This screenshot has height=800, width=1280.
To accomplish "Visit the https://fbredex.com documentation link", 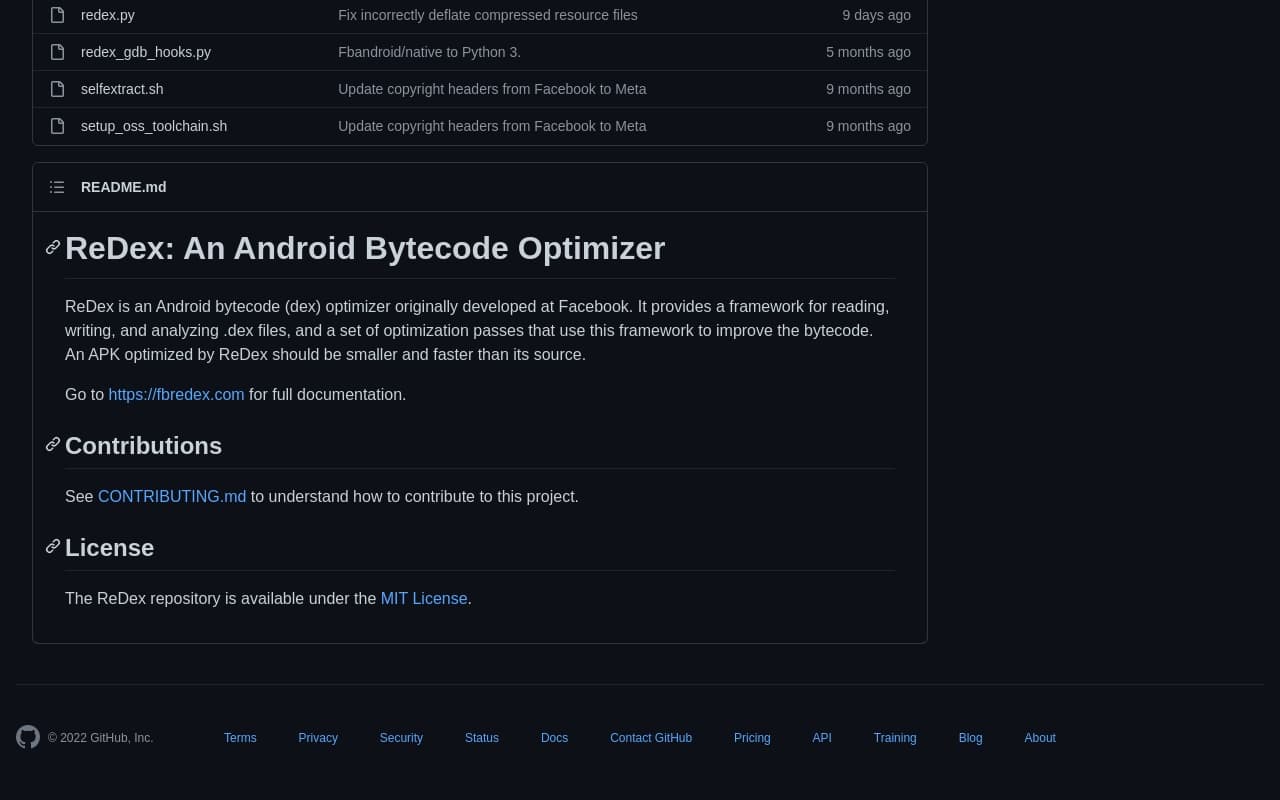I will point(176,394).
